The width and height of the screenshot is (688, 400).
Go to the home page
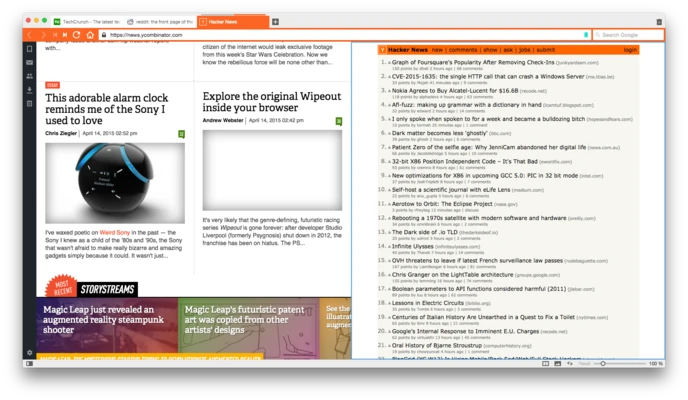90,35
